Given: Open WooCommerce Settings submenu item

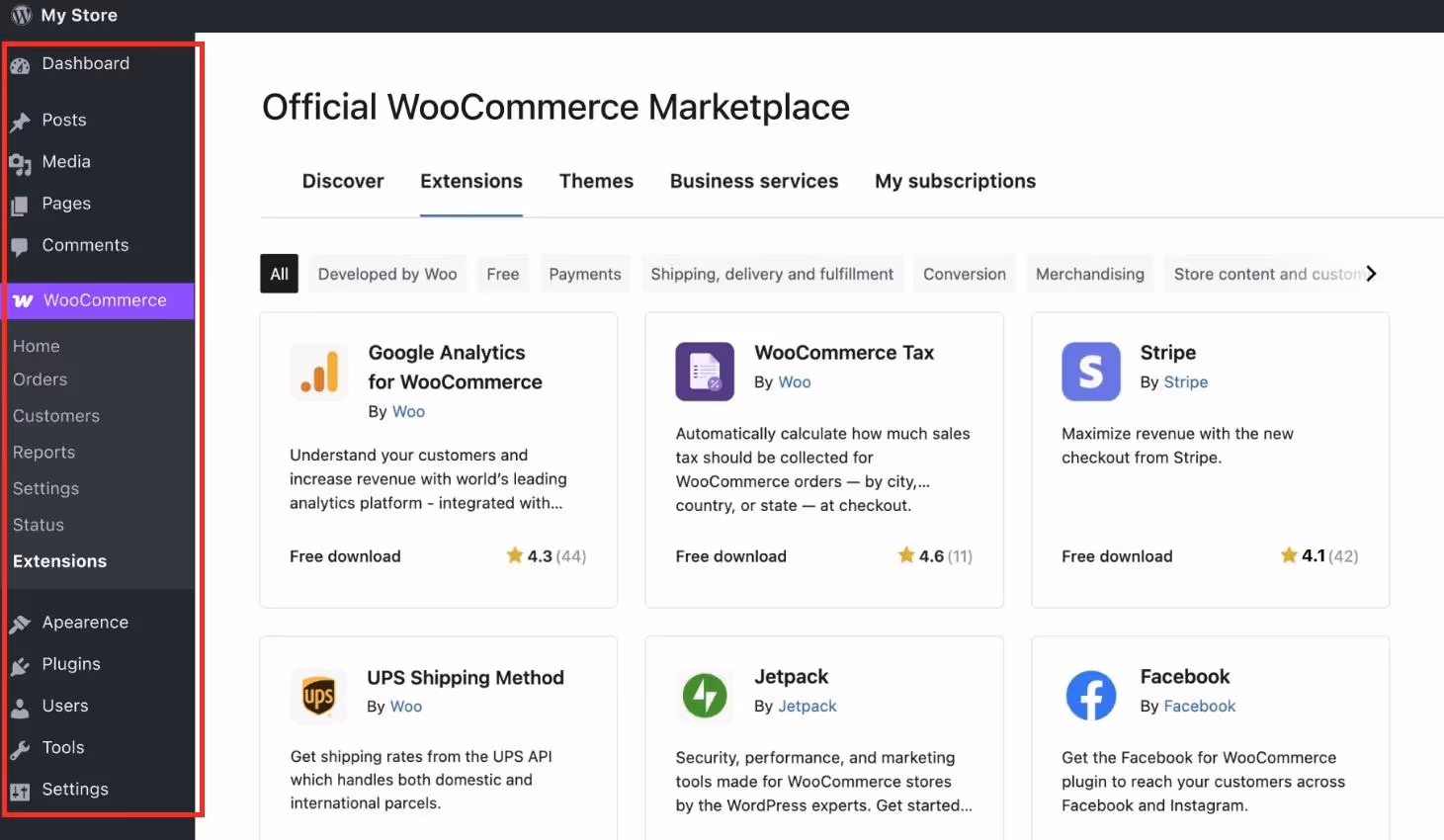Looking at the screenshot, I should click(x=45, y=488).
